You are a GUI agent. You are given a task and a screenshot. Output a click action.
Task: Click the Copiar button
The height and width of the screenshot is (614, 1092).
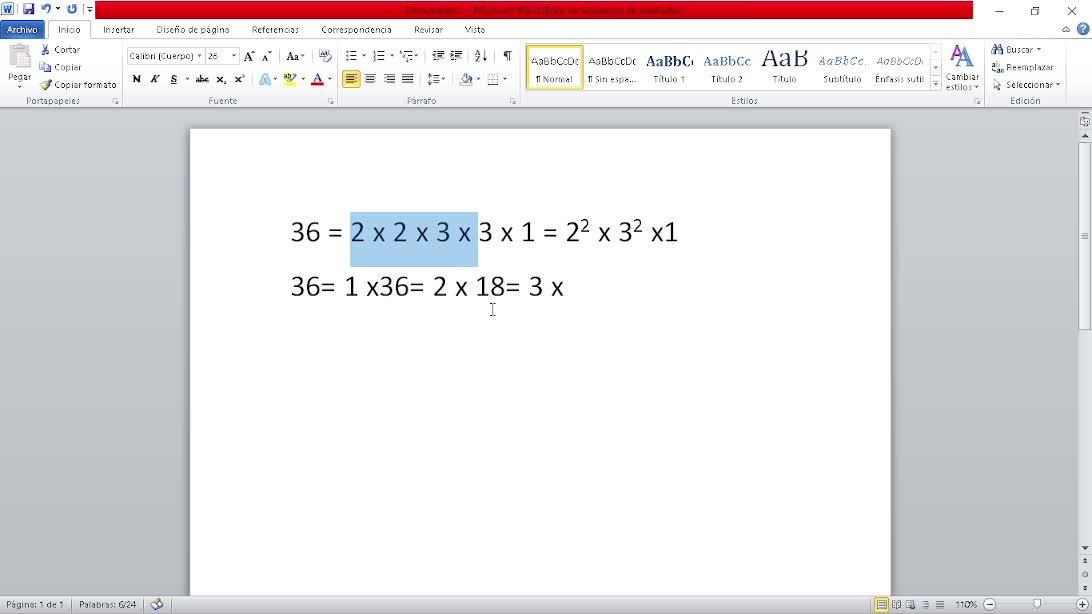(x=61, y=67)
